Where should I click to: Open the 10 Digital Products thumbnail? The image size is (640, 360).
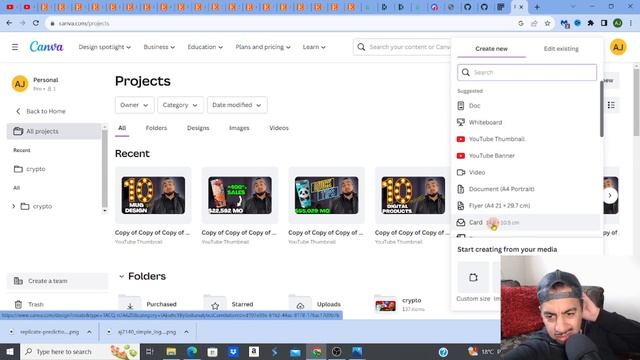tap(413, 196)
